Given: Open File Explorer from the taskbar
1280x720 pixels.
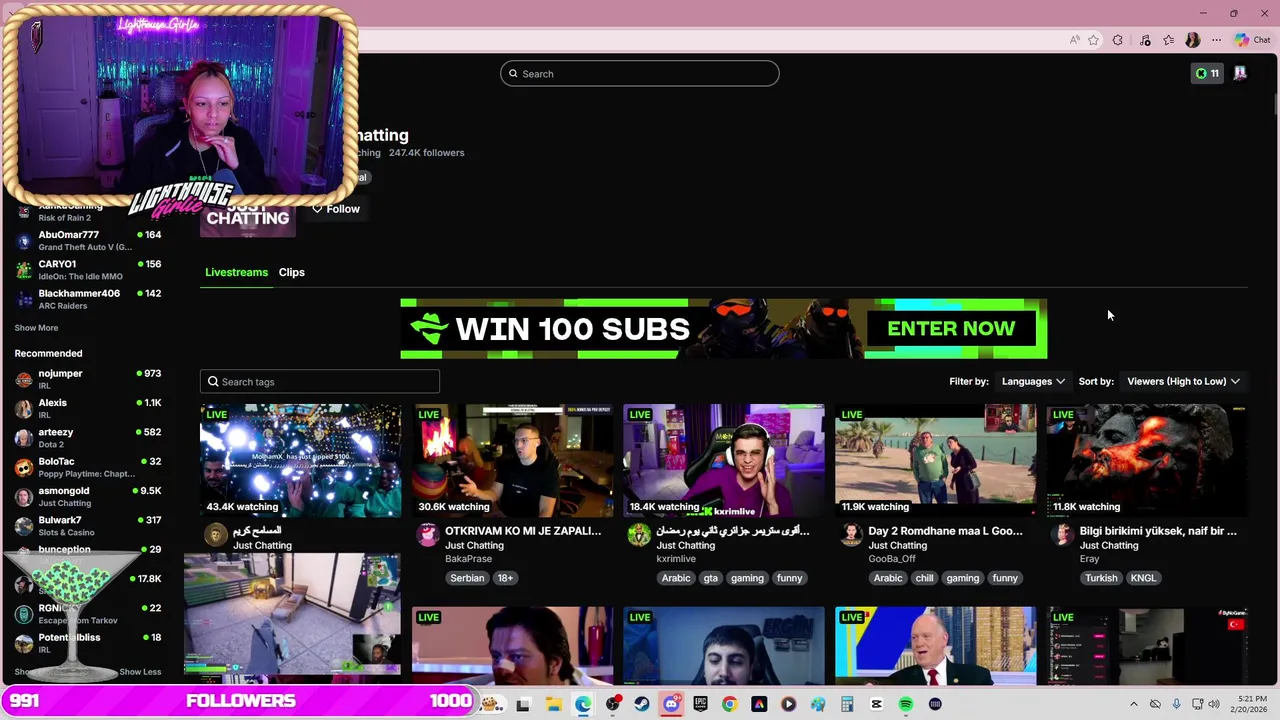Looking at the screenshot, I should [x=553, y=704].
